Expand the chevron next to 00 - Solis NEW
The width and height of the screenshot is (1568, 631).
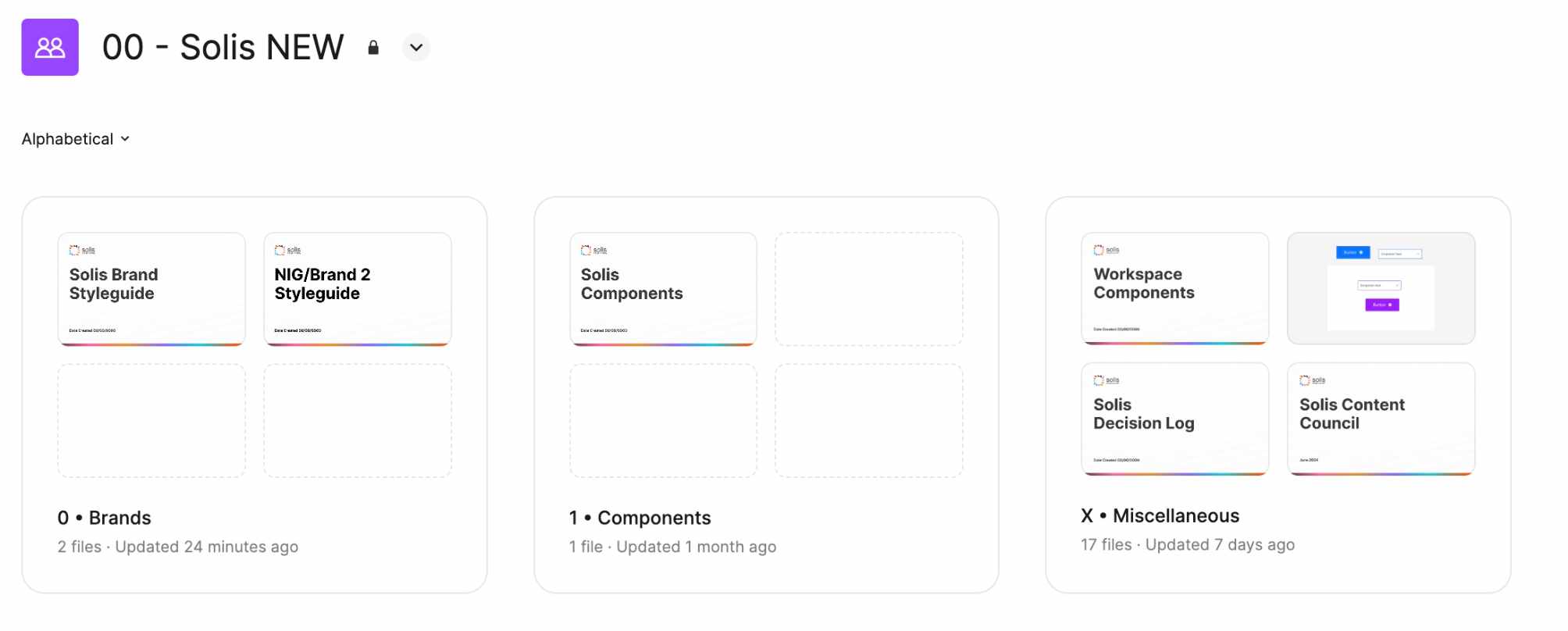tap(416, 48)
